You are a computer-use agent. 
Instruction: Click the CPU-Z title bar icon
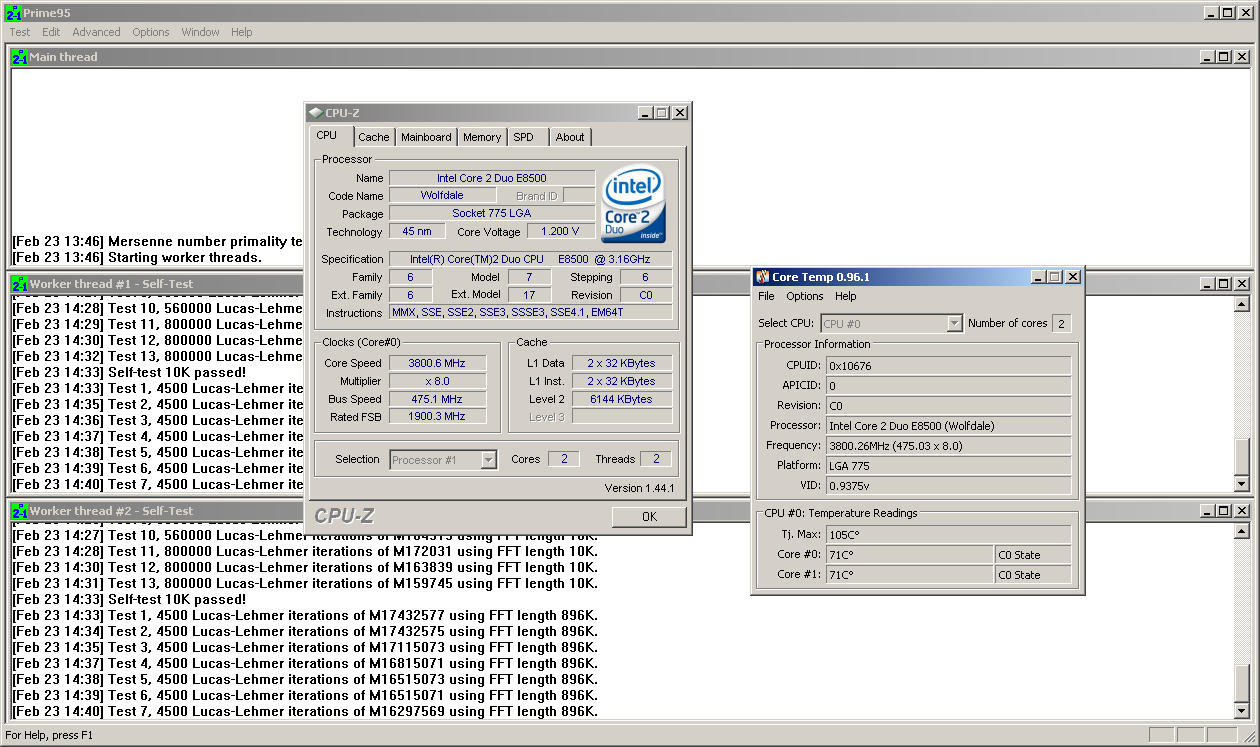(315, 113)
